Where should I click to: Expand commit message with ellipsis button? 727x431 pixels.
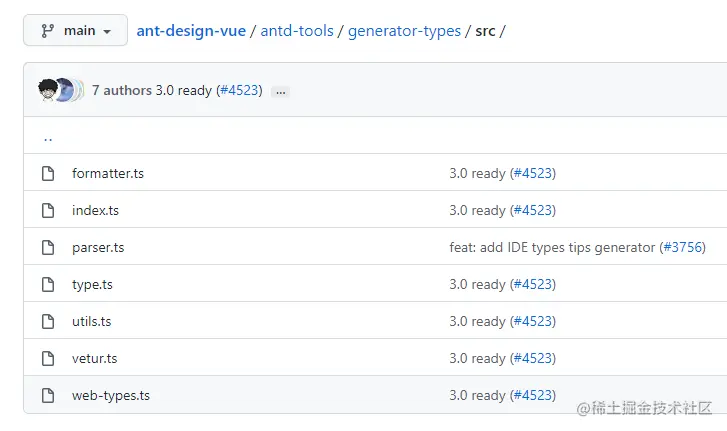[x=281, y=92]
